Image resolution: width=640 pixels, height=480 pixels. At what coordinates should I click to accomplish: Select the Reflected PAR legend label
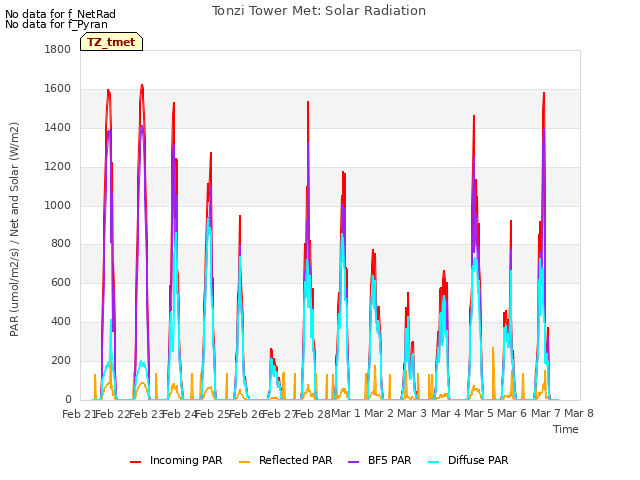point(296,460)
